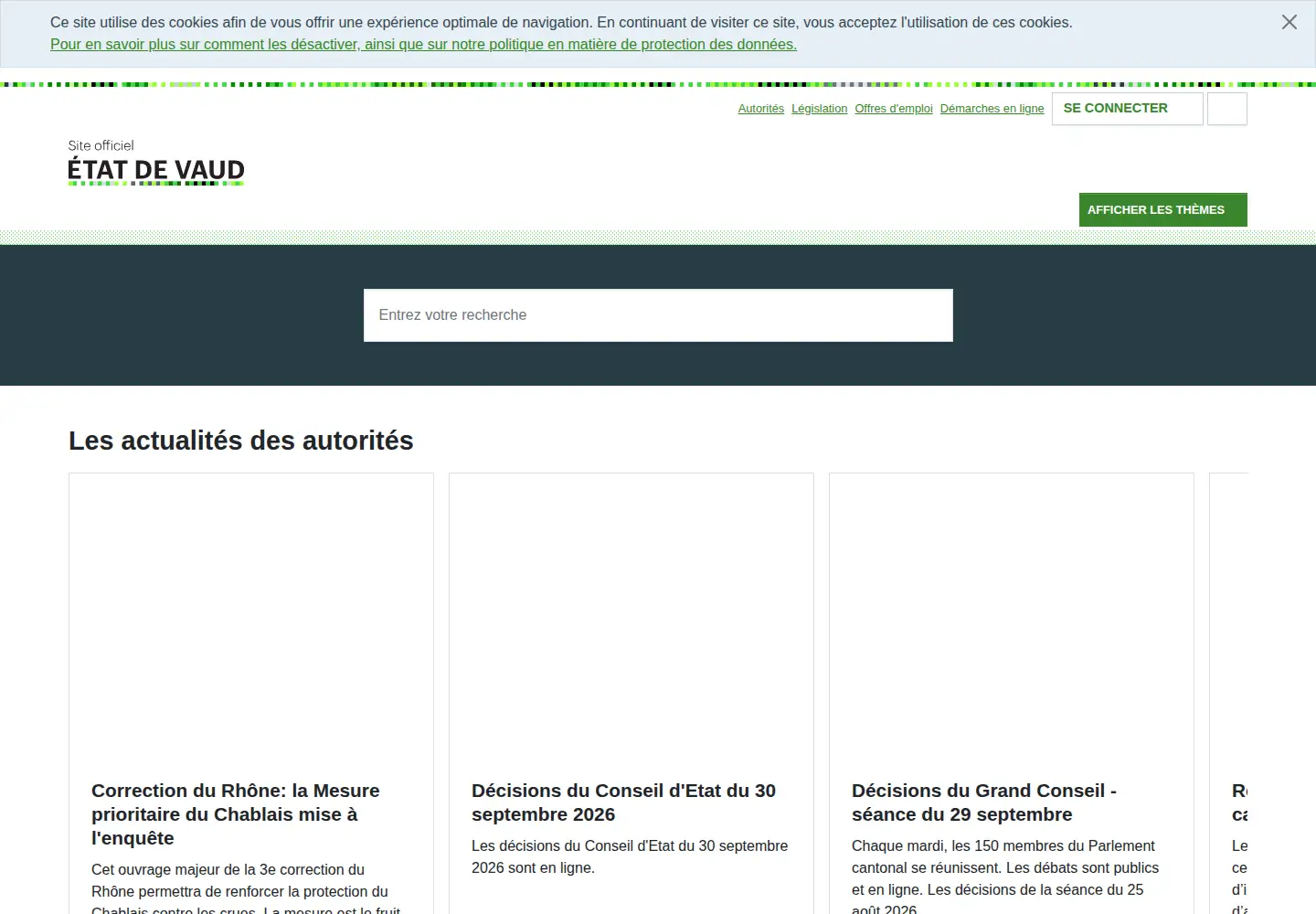Focus the 'Entrez votre recherche' search field
Screen dimensions: 1316x914
pos(658,315)
